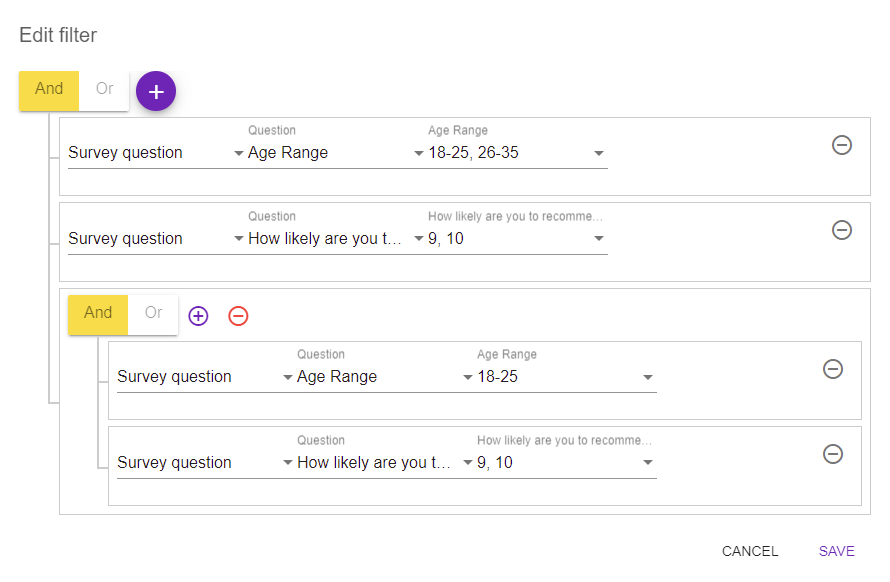Screen dimensions: 890x582
Task: Open the second row's How likely question dropdown
Action: (336, 238)
